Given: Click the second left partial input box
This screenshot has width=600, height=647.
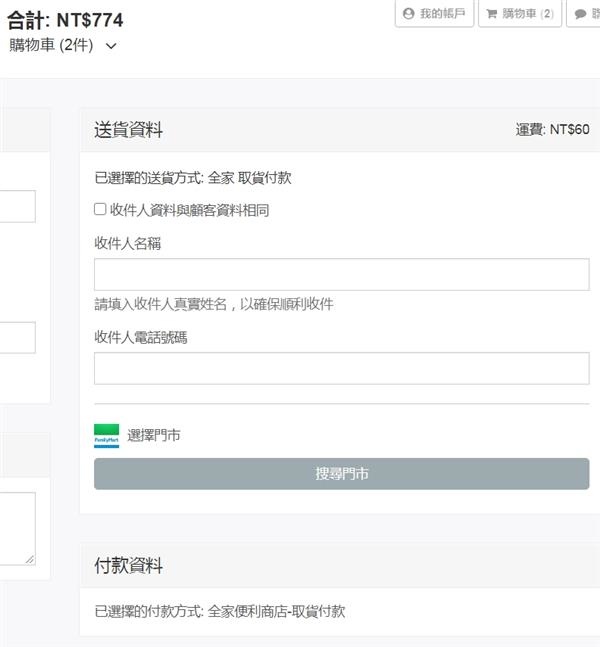Looking at the screenshot, I should click(17, 338).
